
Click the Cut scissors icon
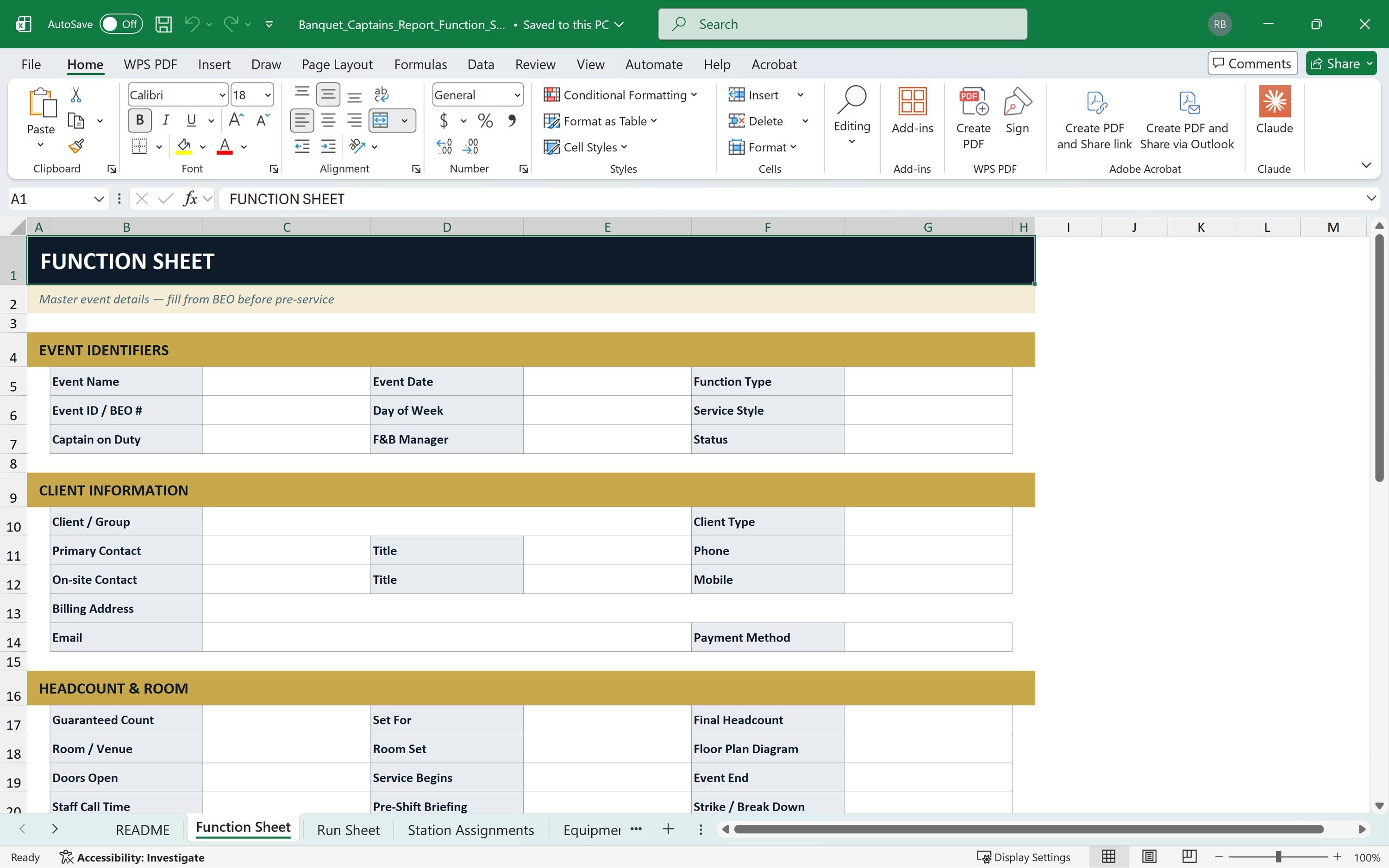(x=76, y=95)
